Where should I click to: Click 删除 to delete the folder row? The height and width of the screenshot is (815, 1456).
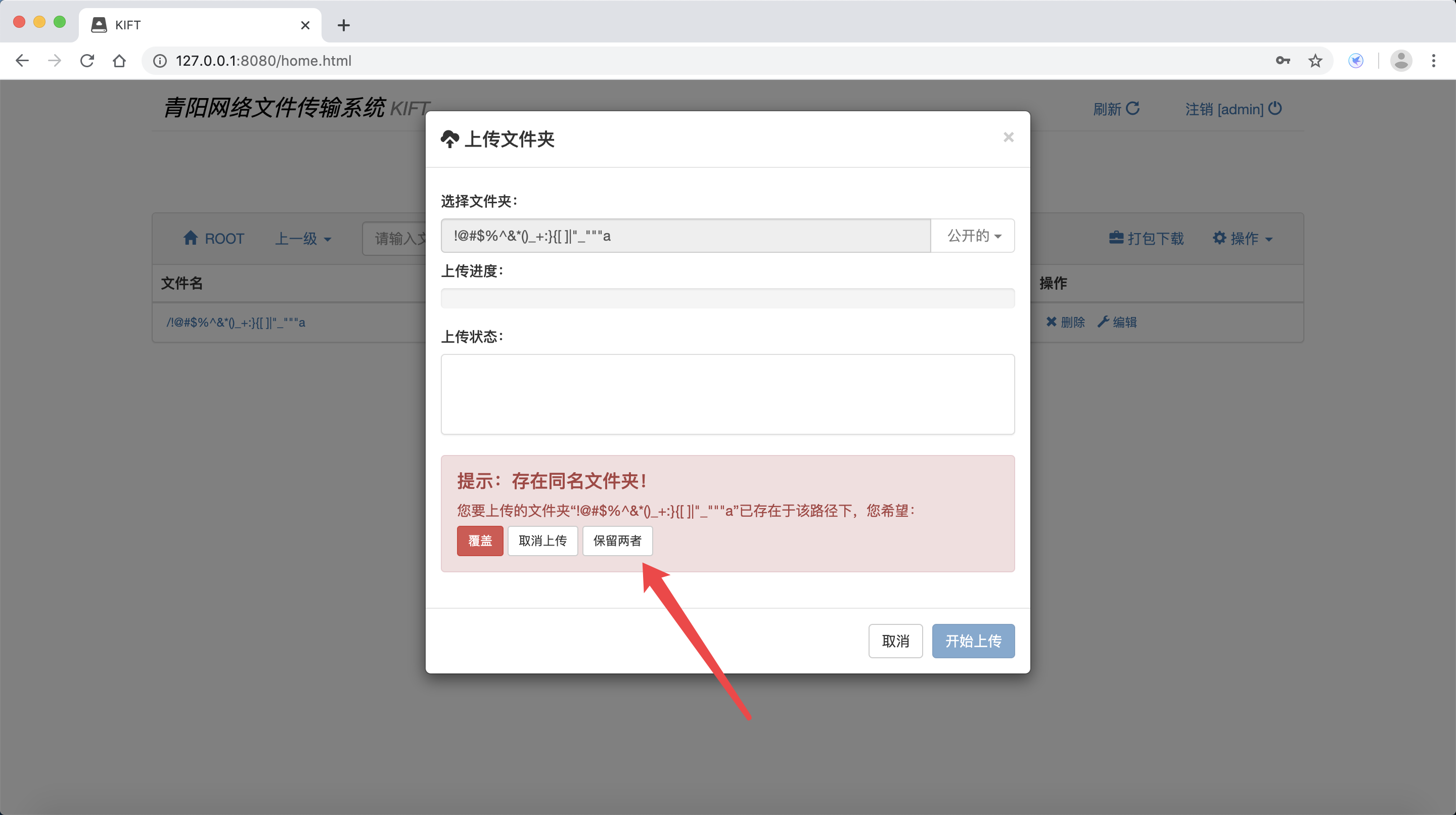(x=1065, y=322)
